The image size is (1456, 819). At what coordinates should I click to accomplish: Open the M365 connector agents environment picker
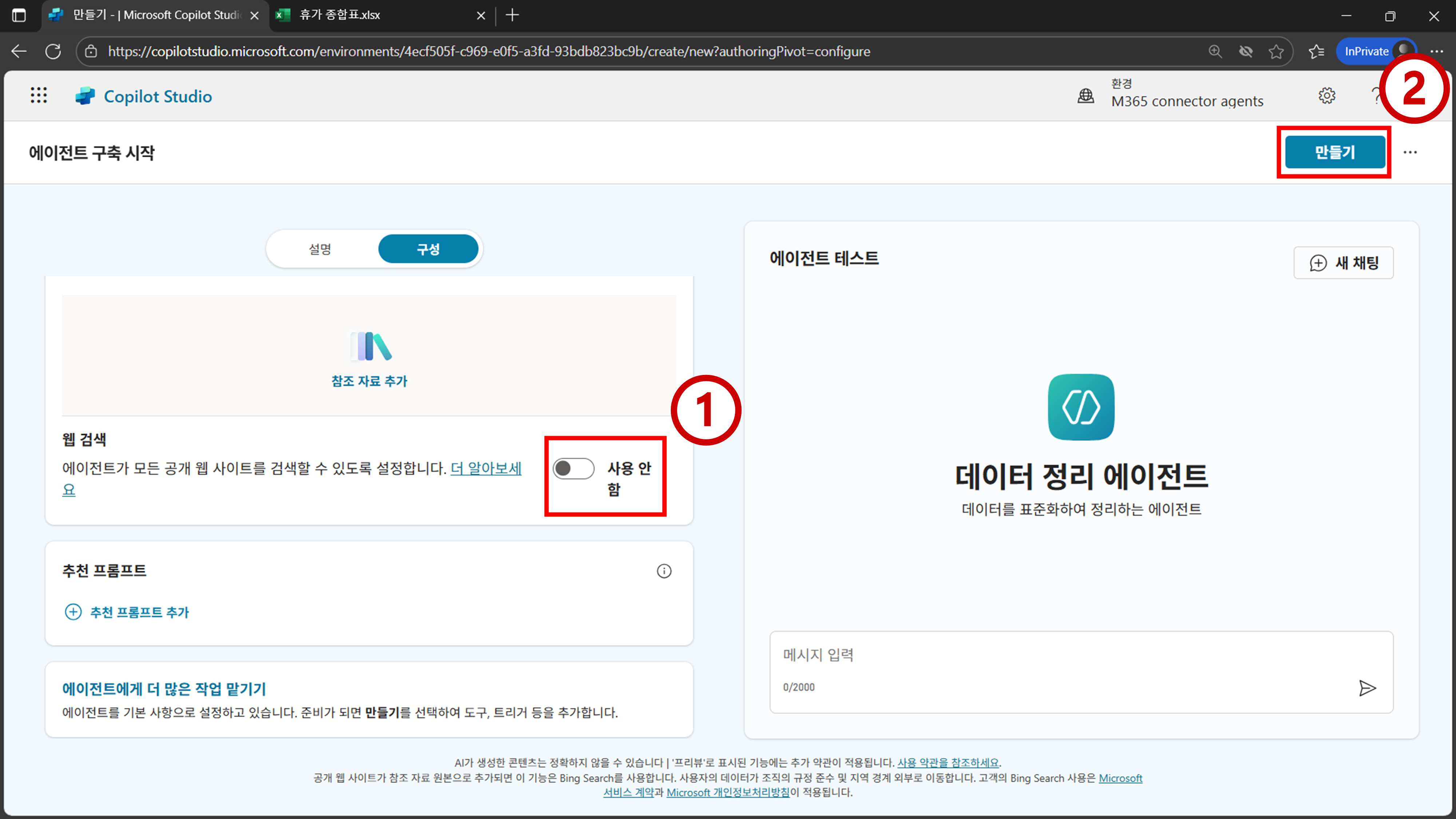click(1186, 101)
